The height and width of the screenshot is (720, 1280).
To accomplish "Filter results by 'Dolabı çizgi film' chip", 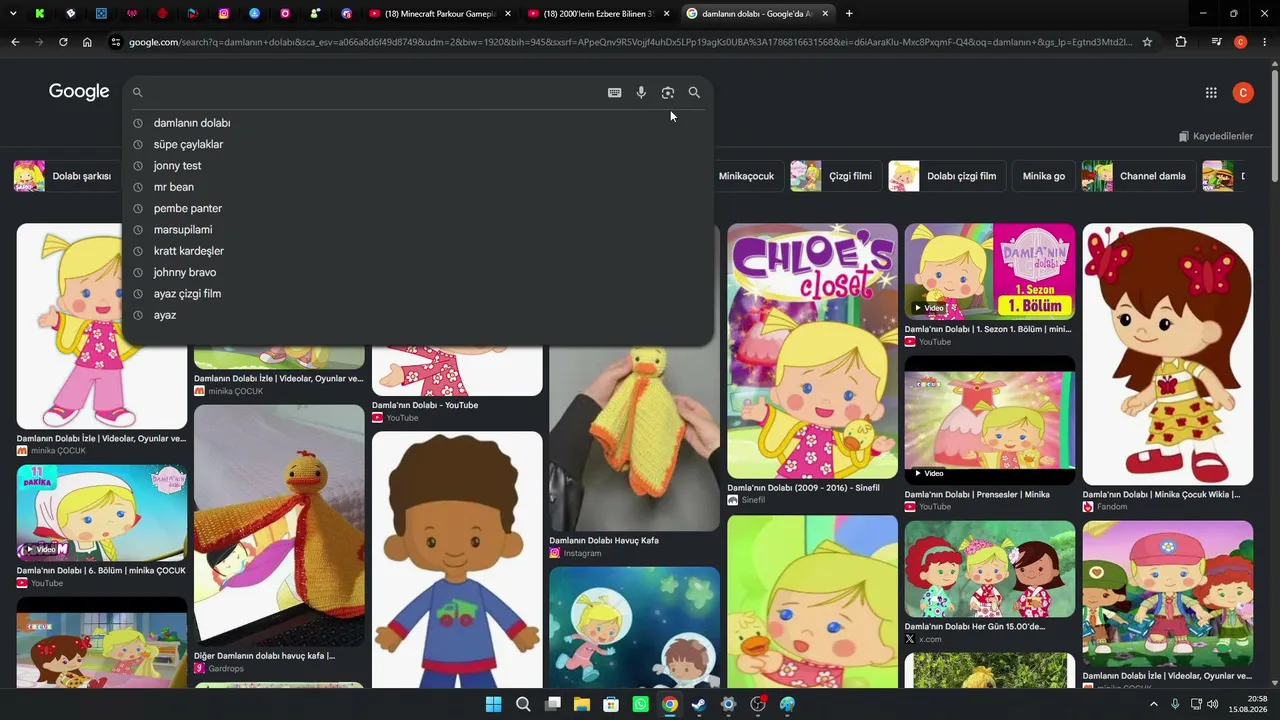I will point(946,176).
